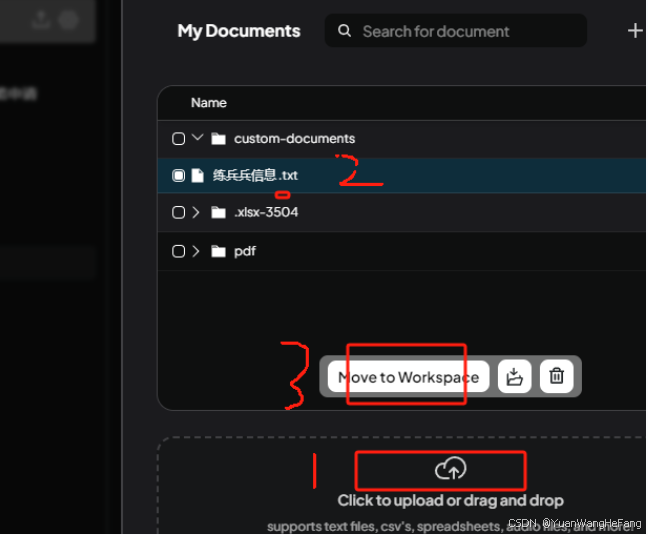Expand the pdf folder chevron
The height and width of the screenshot is (535, 648).
[196, 252]
